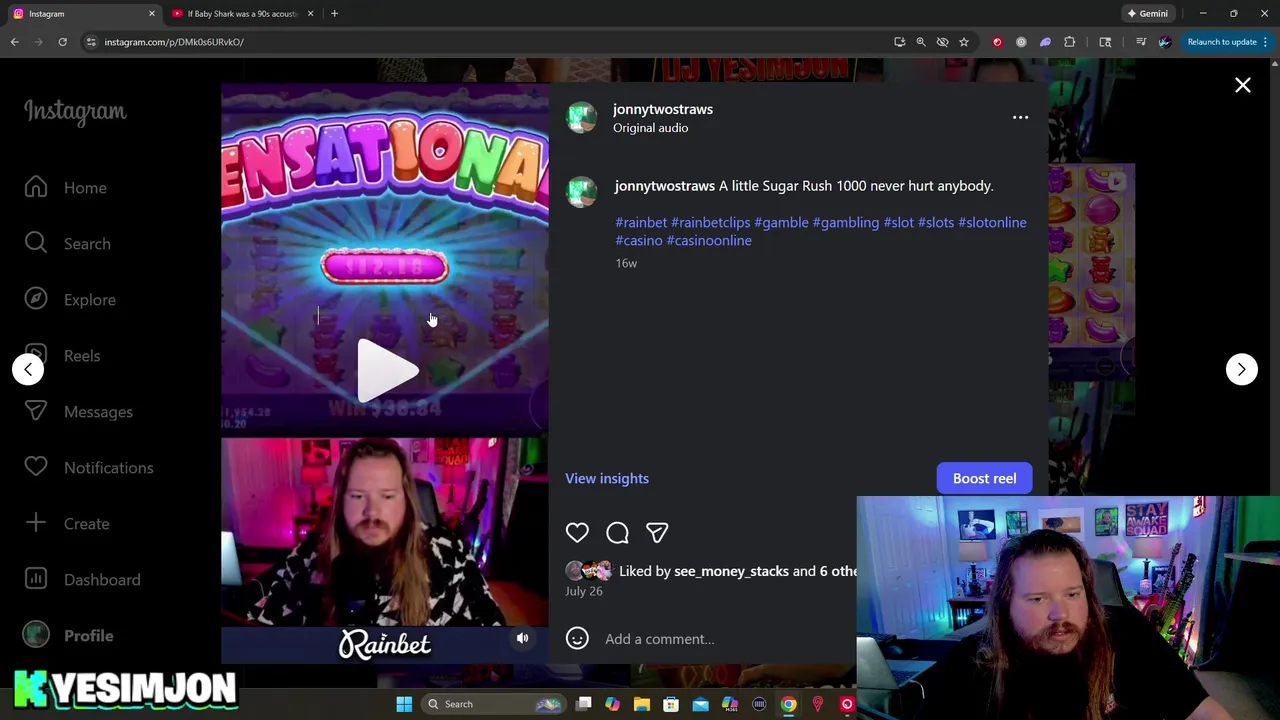Open File Explorer from the taskbar
1280x720 pixels.
click(642, 704)
